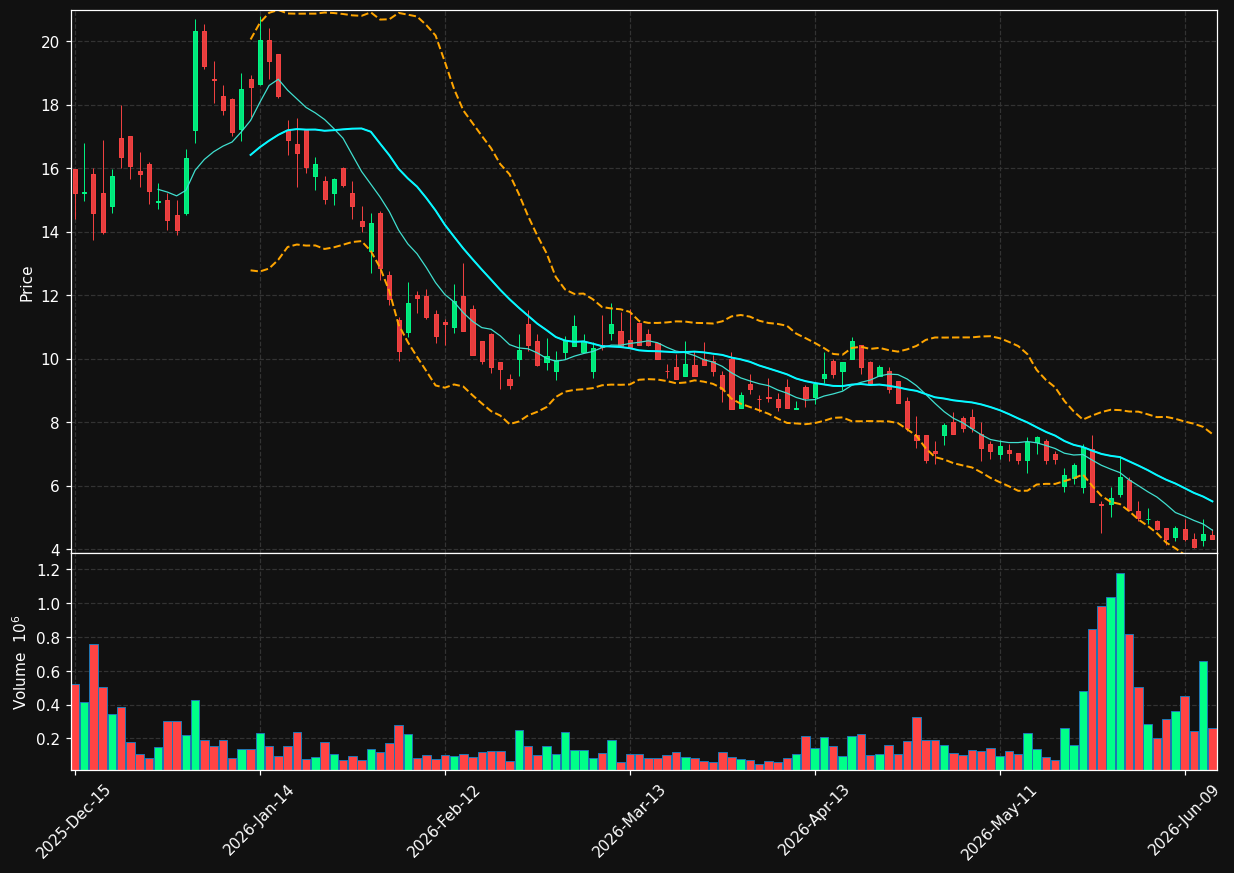Image resolution: width=1234 pixels, height=873 pixels.
Task: Click the 2026-Apr-13 date label
Action: coord(814,822)
